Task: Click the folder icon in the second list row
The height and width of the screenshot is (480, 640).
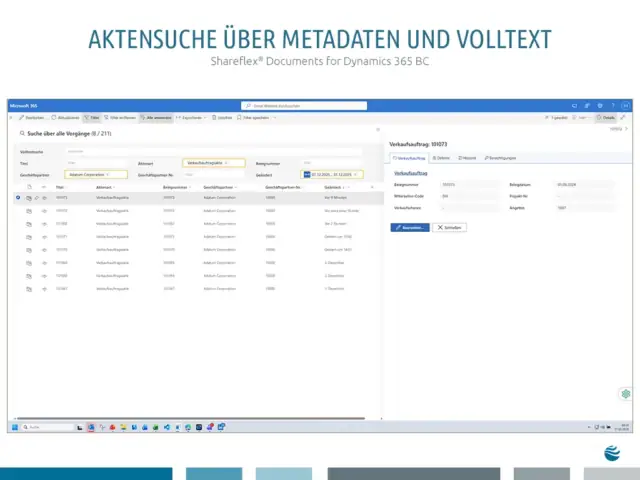Action: coord(29,211)
